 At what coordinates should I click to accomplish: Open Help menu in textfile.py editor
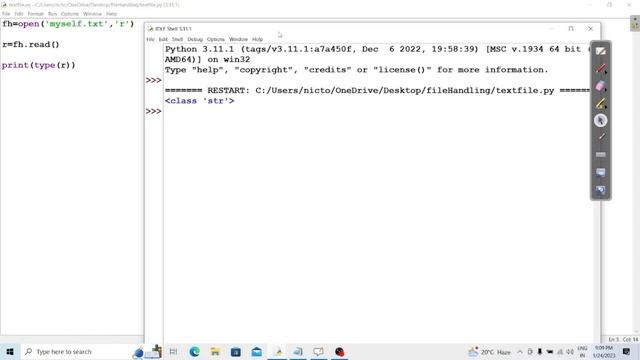click(x=111, y=14)
